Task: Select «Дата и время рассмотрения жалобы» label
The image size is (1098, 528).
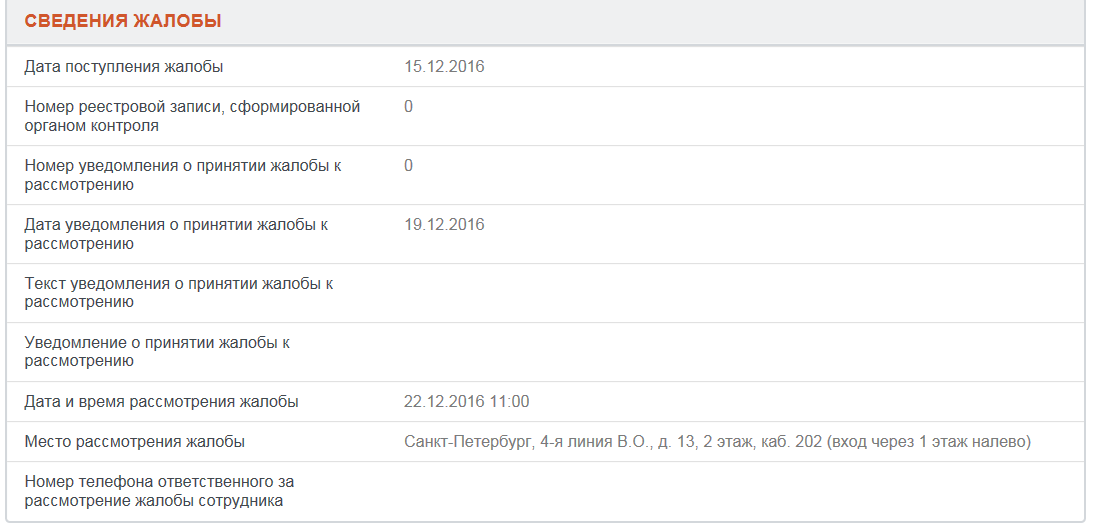Action: point(161,402)
